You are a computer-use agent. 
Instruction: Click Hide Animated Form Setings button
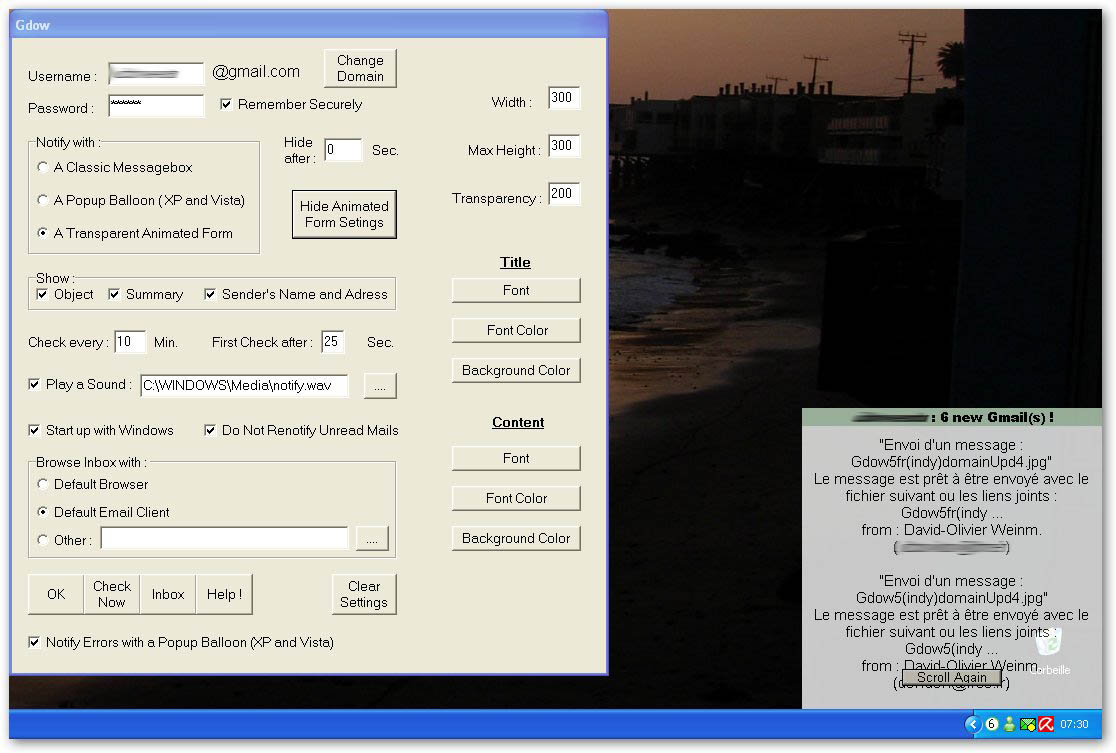(x=344, y=214)
